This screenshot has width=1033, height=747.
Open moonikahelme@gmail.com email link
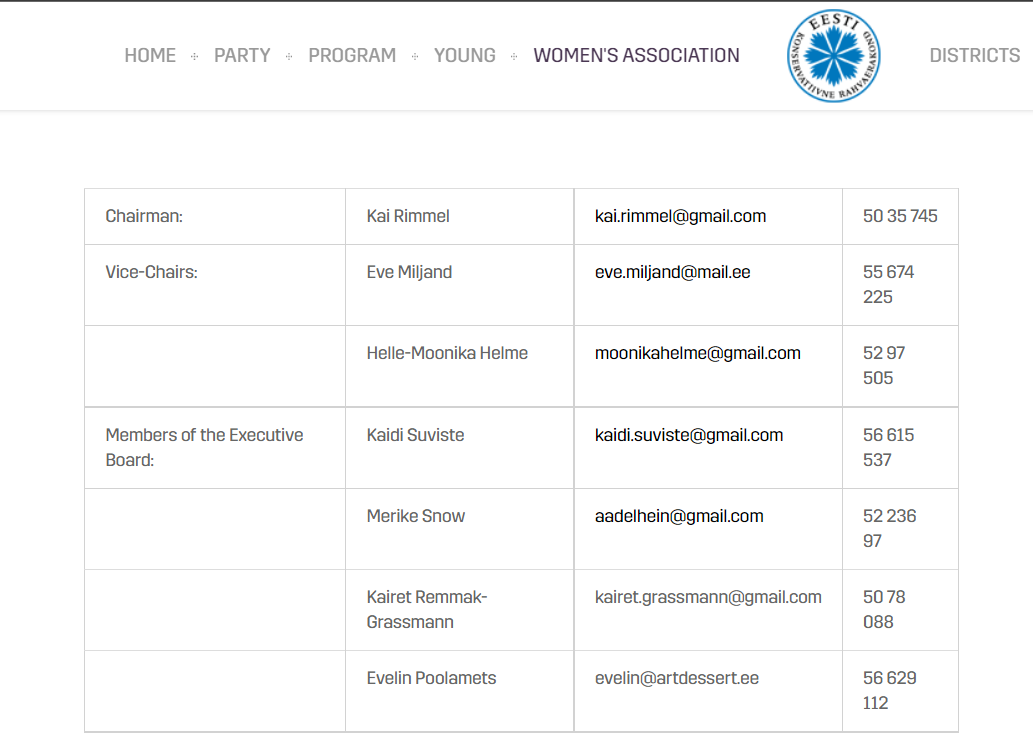697,353
